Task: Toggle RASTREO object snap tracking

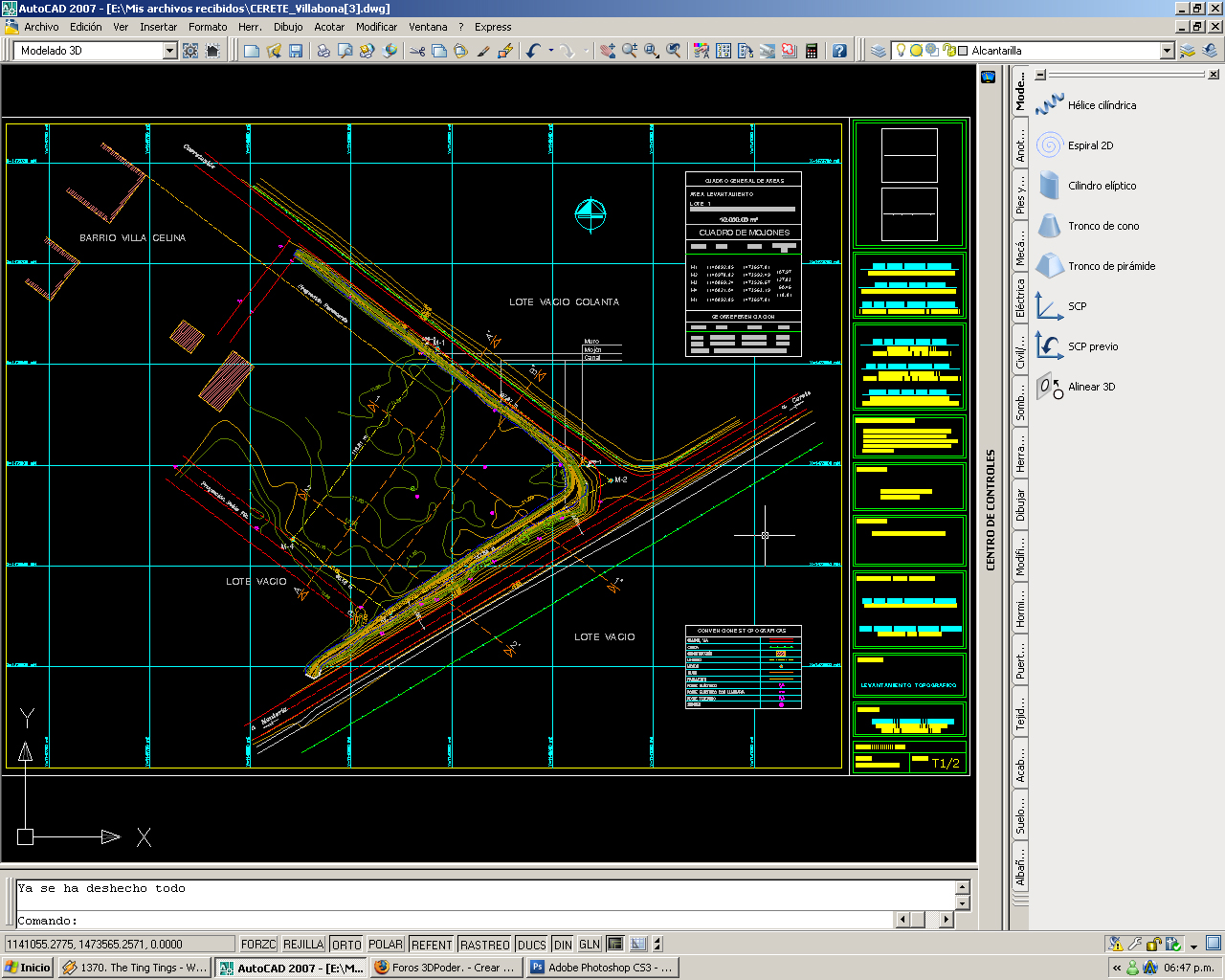Action: click(485, 945)
